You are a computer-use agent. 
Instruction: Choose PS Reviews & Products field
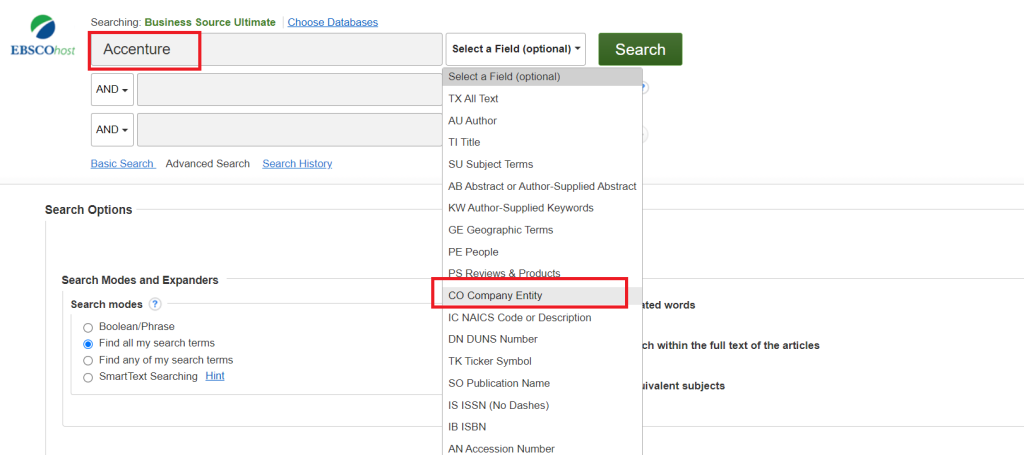point(542,273)
